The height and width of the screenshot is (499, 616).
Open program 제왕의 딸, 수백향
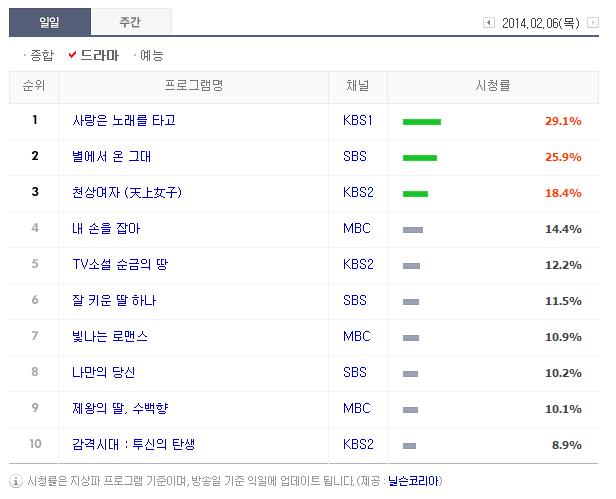point(120,409)
